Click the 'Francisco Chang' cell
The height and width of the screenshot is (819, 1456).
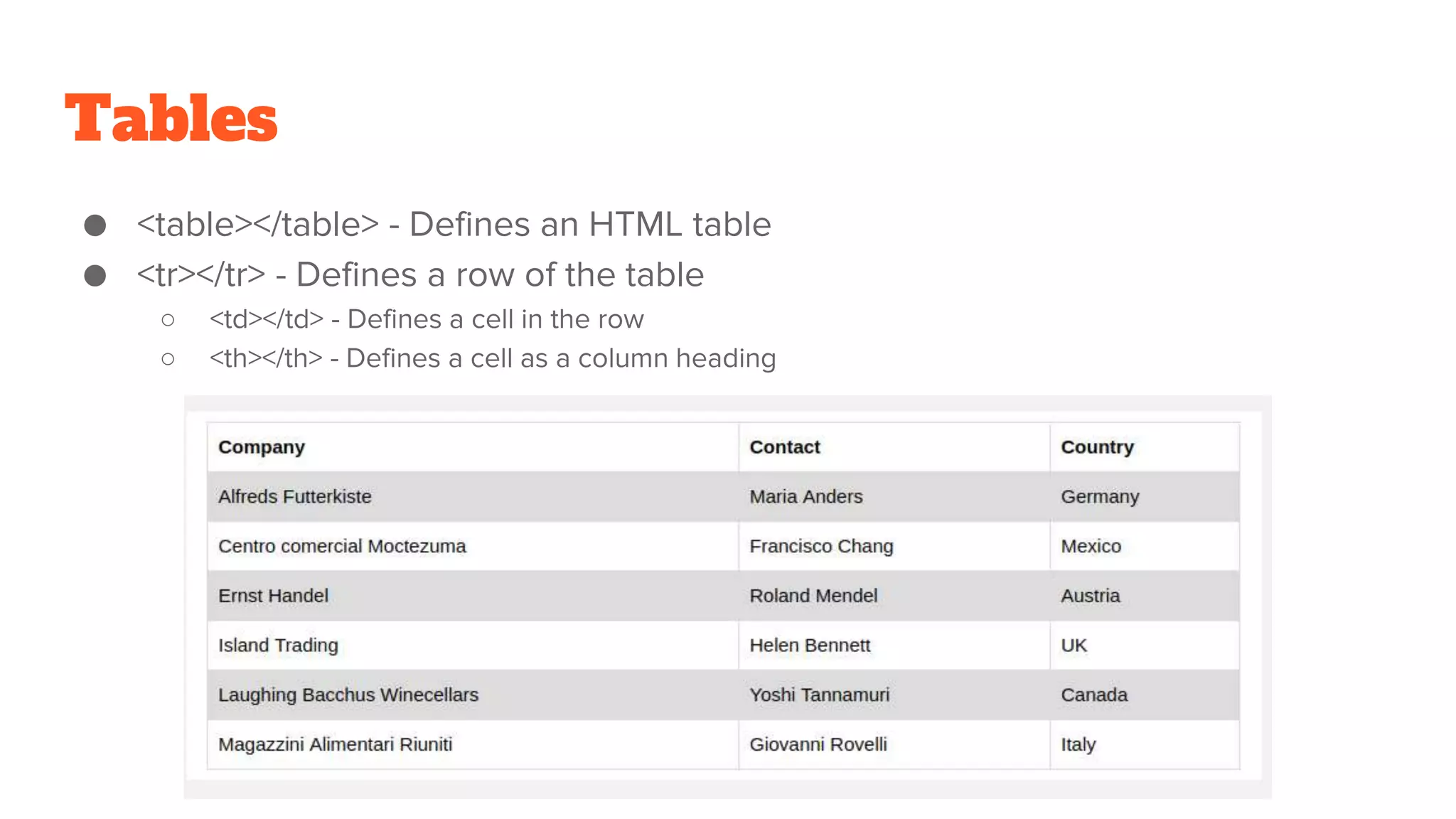pos(894,546)
